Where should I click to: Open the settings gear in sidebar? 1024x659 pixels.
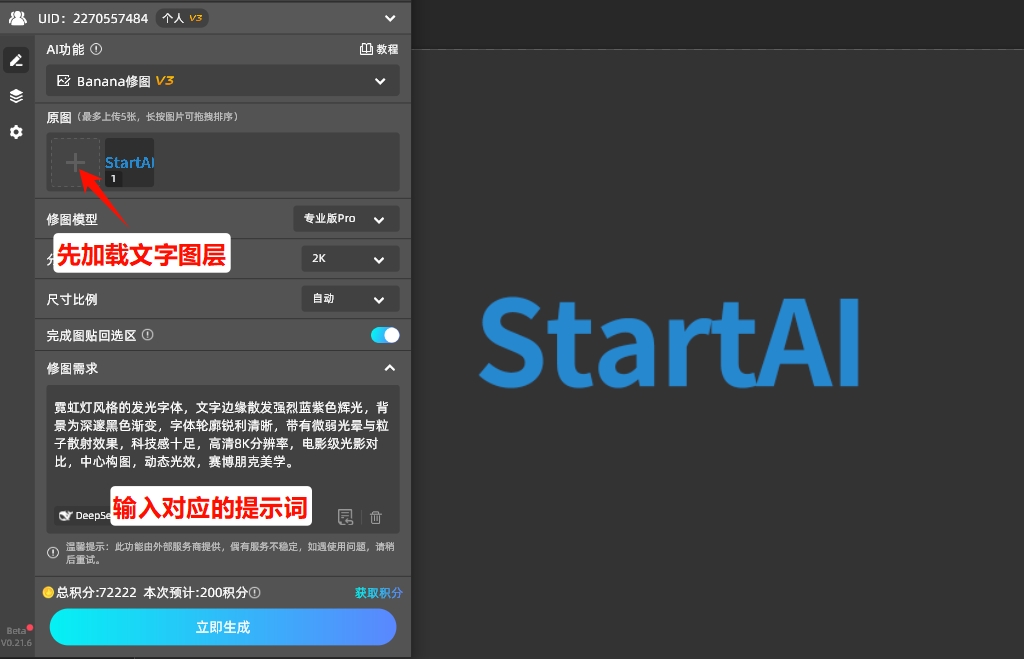pos(15,131)
